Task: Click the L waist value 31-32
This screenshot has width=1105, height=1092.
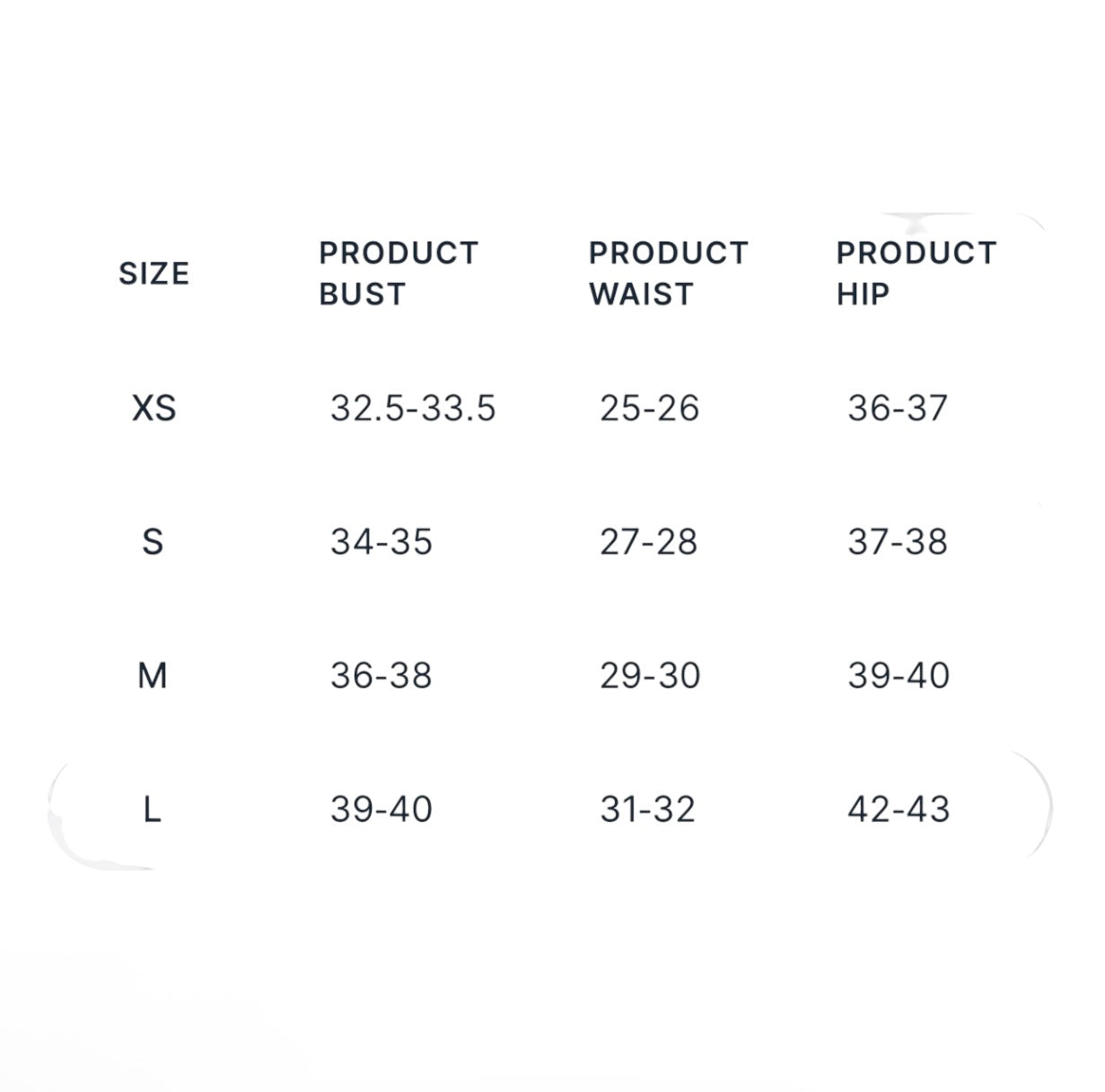Action: click(x=648, y=810)
